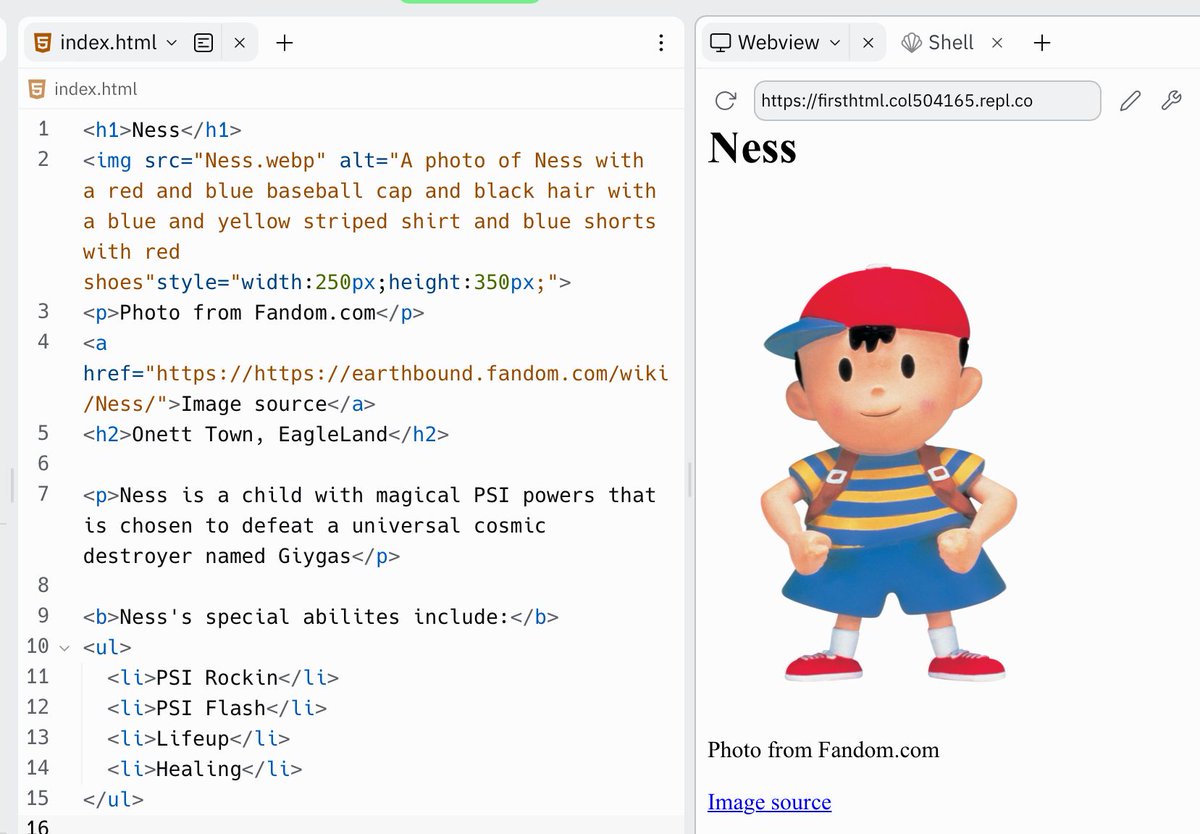Click the index.html breadcrumb file name

coord(96,89)
